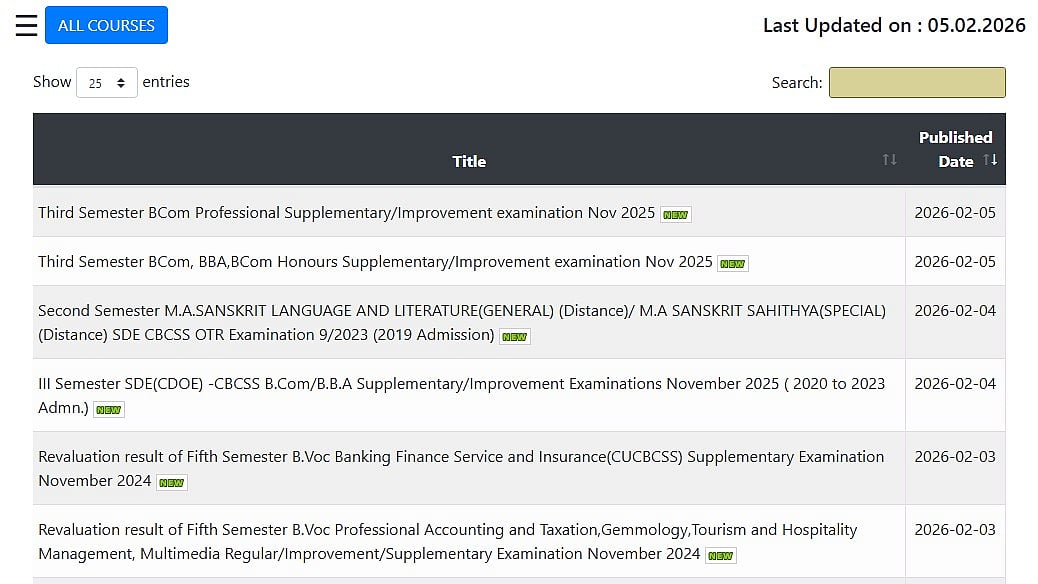This screenshot has width=1038, height=584.
Task: Sort by Published Date column arrows
Action: 990,160
